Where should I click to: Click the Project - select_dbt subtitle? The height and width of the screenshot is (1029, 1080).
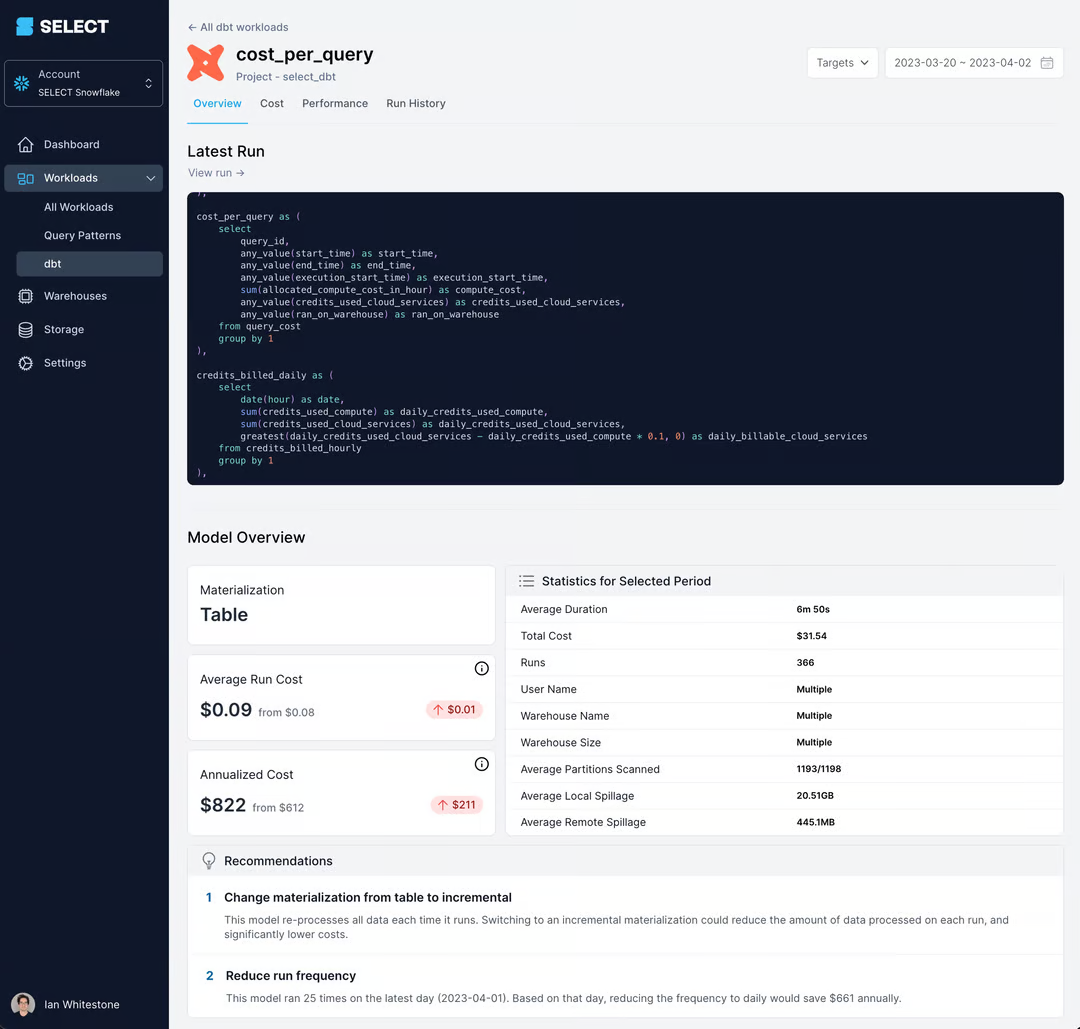point(286,76)
